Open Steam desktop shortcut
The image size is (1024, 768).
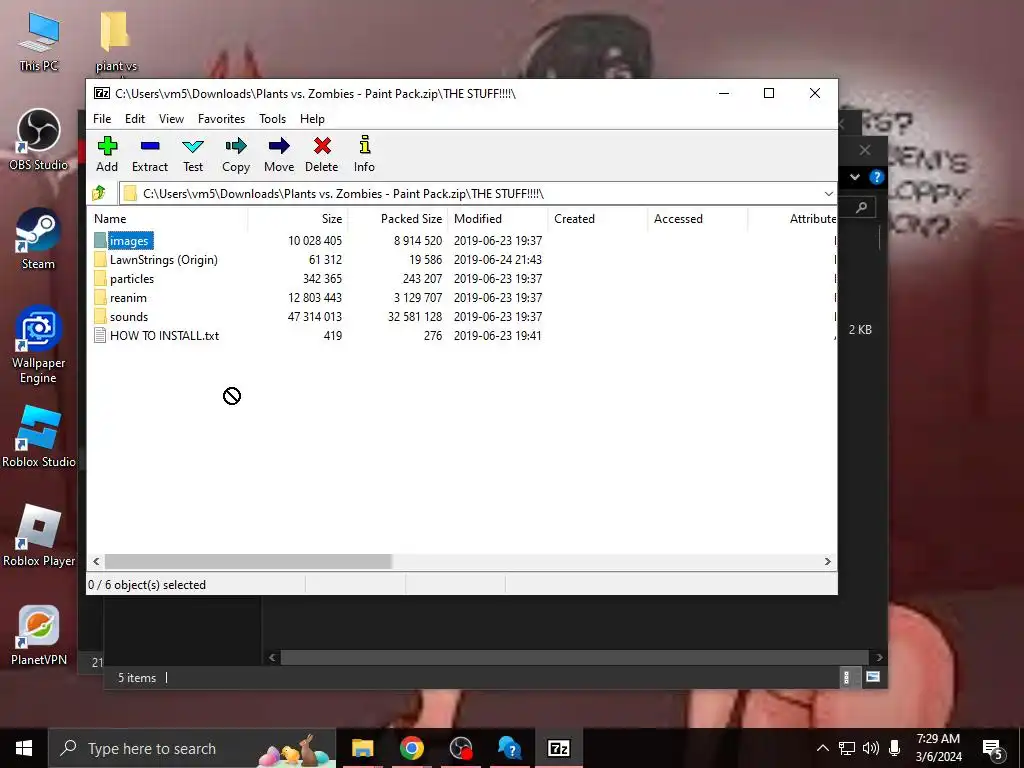[39, 238]
